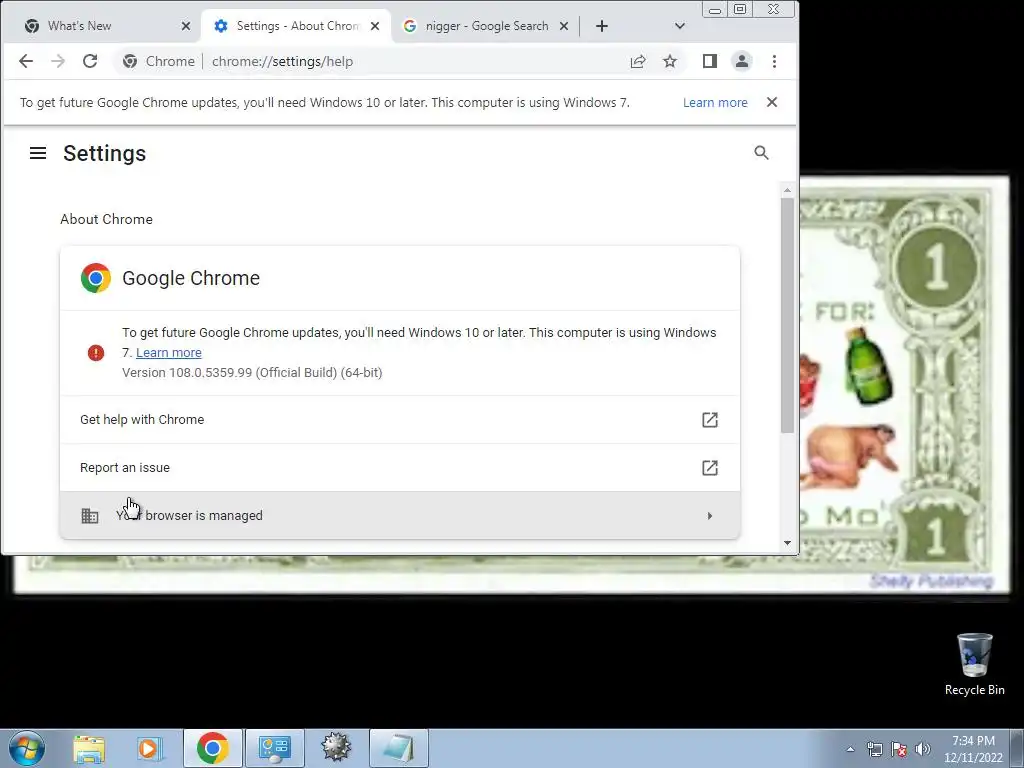The height and width of the screenshot is (768, 1024).
Task: Open Report an issue row
Action: 400,468
